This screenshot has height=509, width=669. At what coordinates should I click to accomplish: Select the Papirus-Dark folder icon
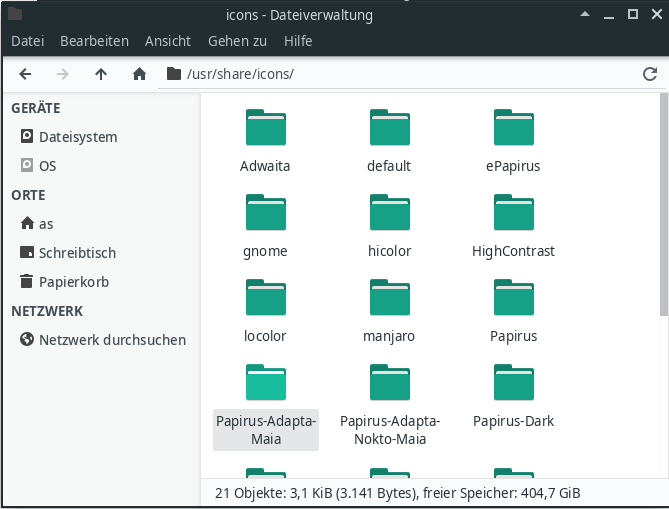pyautogui.click(x=514, y=382)
